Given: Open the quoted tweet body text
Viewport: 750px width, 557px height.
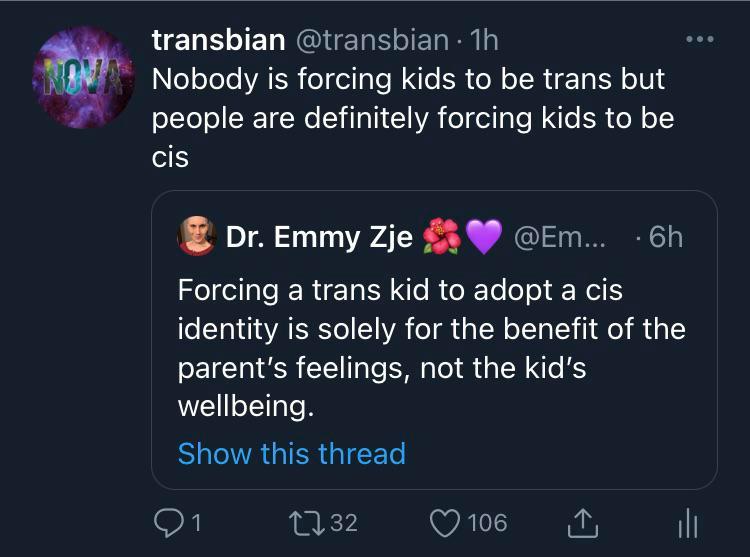Looking at the screenshot, I should click(x=430, y=349).
